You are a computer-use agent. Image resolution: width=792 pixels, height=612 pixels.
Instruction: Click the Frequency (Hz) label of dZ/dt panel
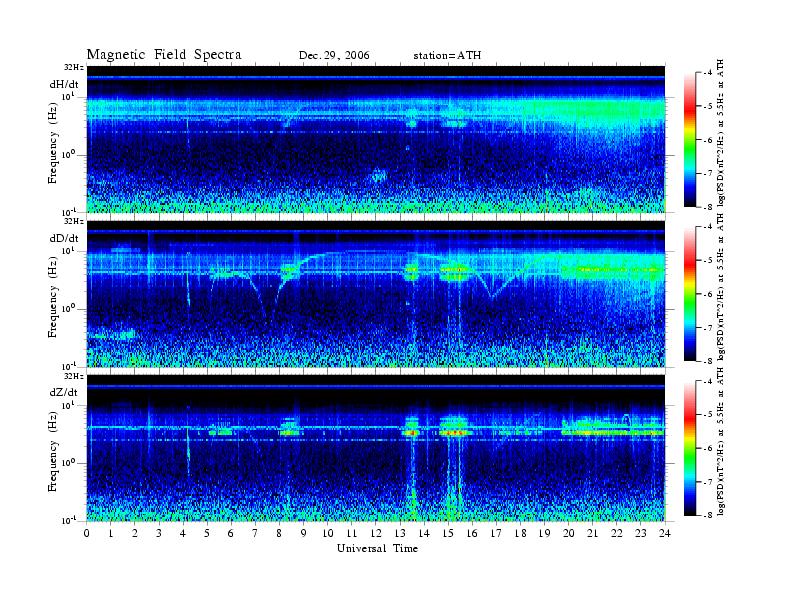click(53, 453)
